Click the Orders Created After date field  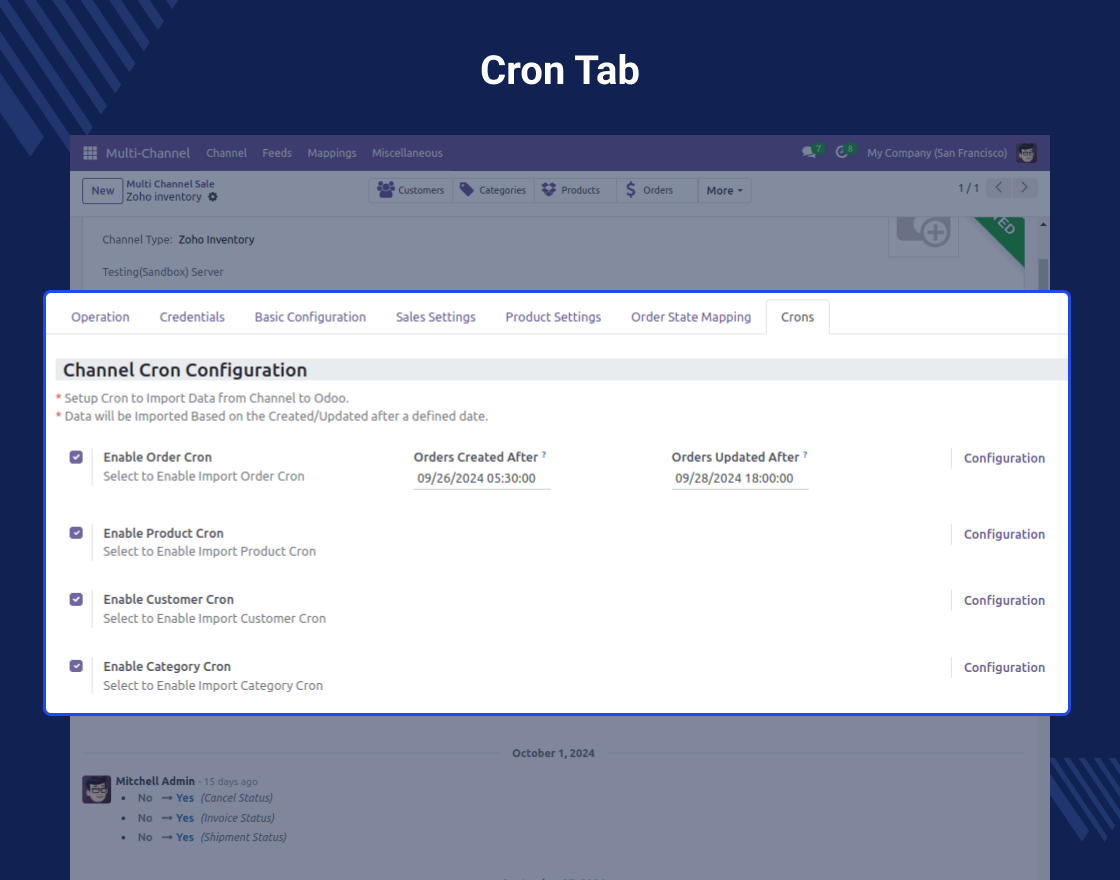tap(481, 479)
